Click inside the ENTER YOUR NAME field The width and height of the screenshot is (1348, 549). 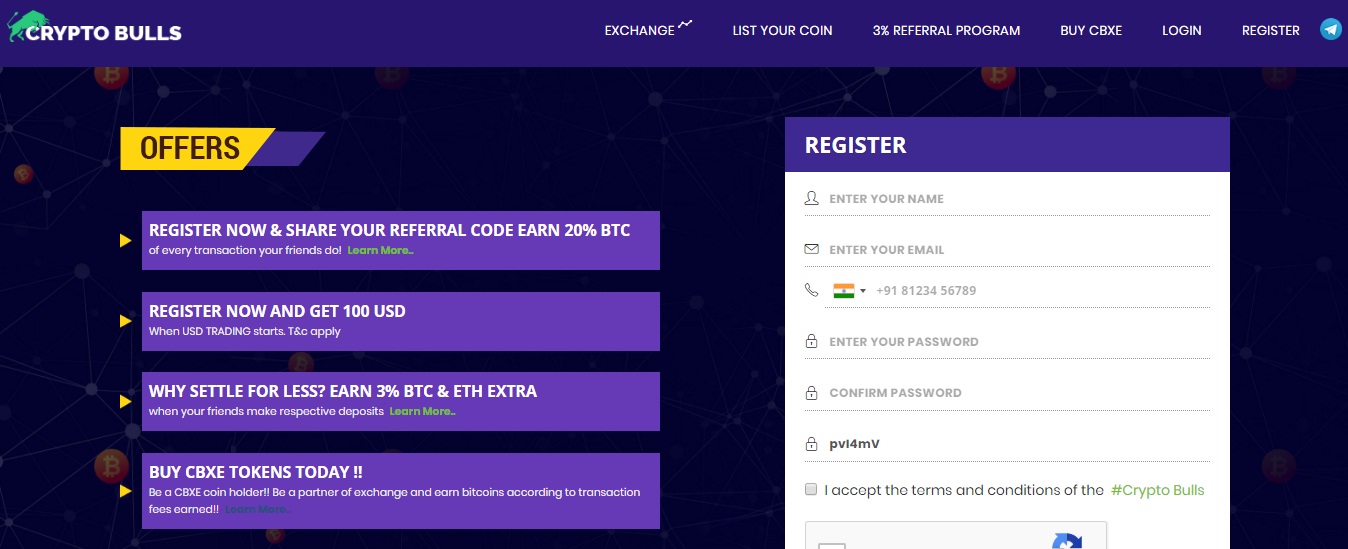pyautogui.click(x=1015, y=199)
